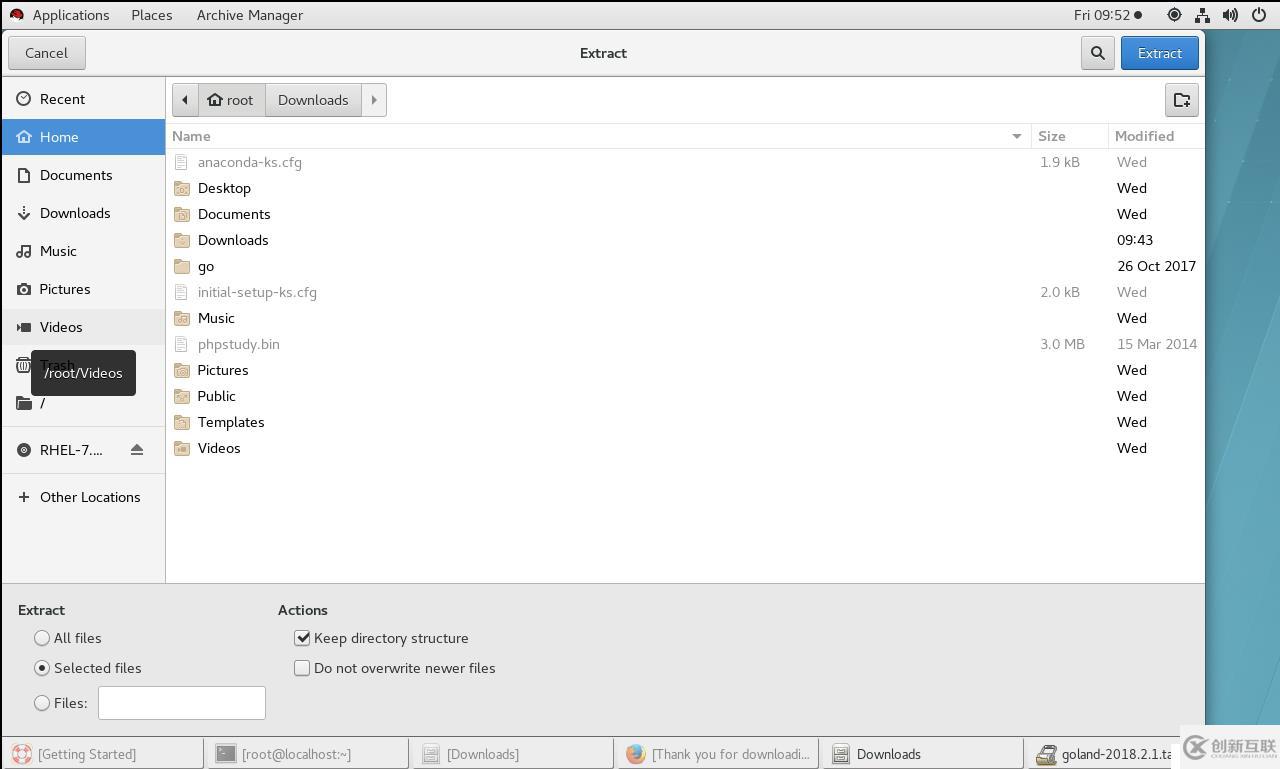The height and width of the screenshot is (769, 1280).
Task: Advance with the path bar right arrow
Action: [374, 100]
